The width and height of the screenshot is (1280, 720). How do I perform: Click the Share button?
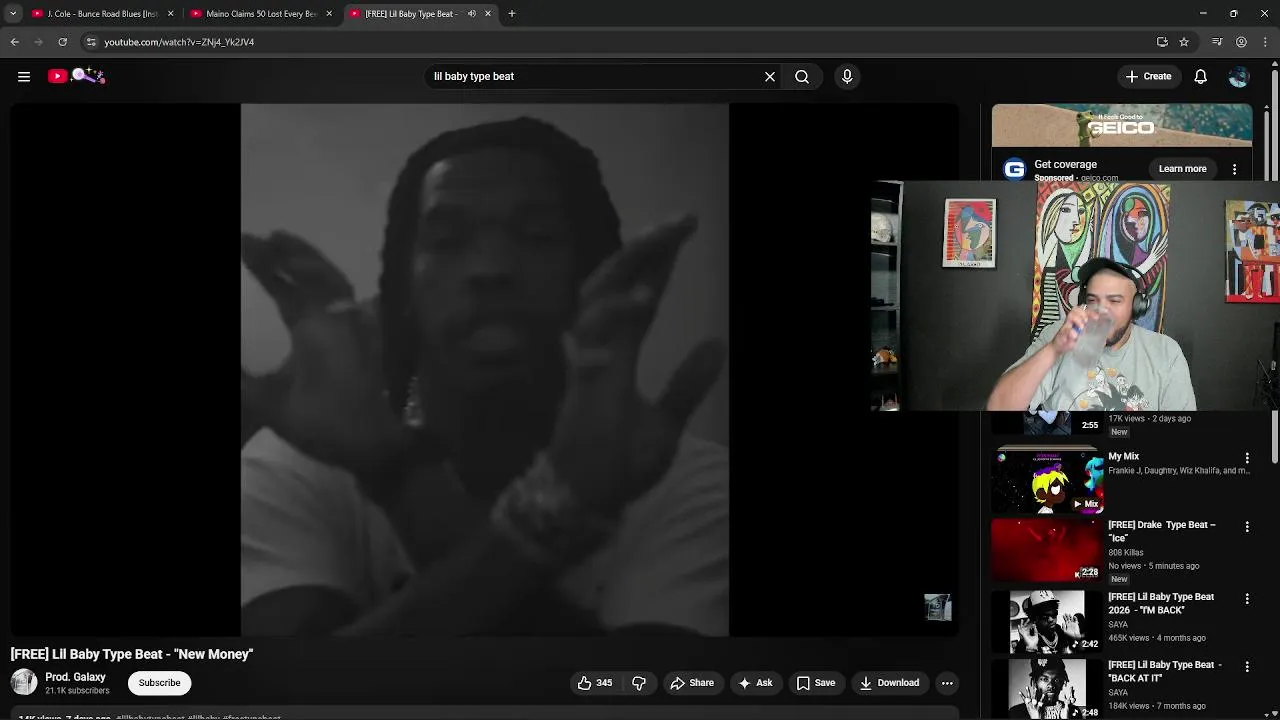click(x=692, y=683)
